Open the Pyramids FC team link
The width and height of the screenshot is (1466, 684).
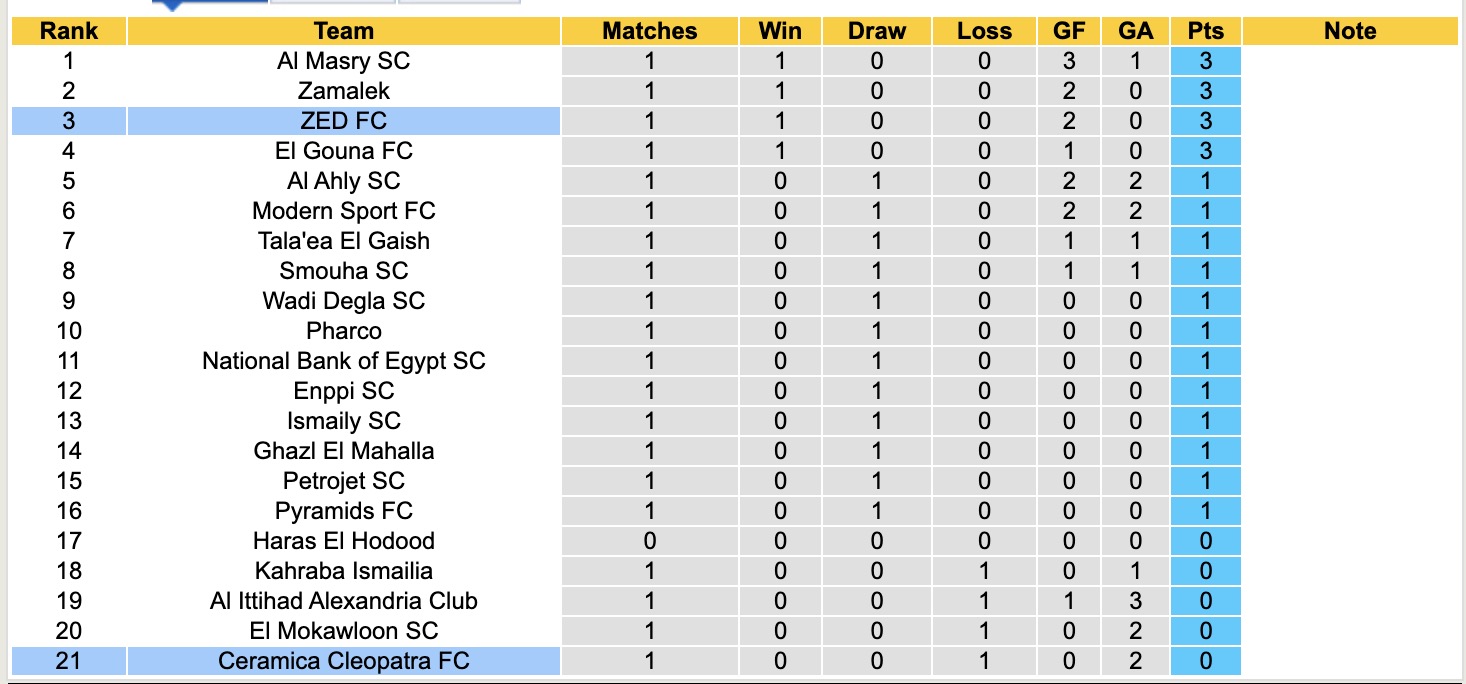(x=343, y=511)
